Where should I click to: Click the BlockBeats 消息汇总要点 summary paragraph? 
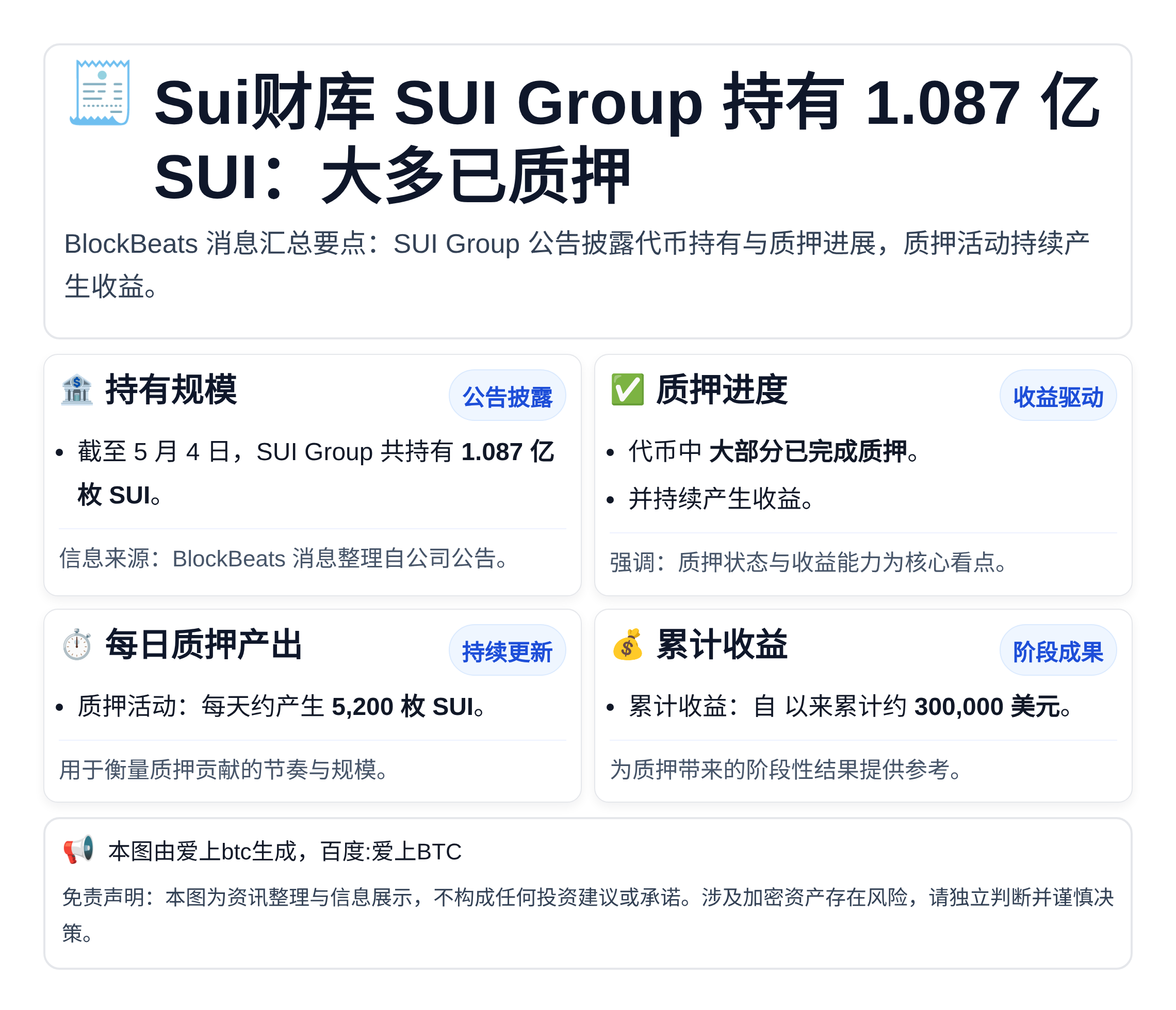[x=577, y=265]
